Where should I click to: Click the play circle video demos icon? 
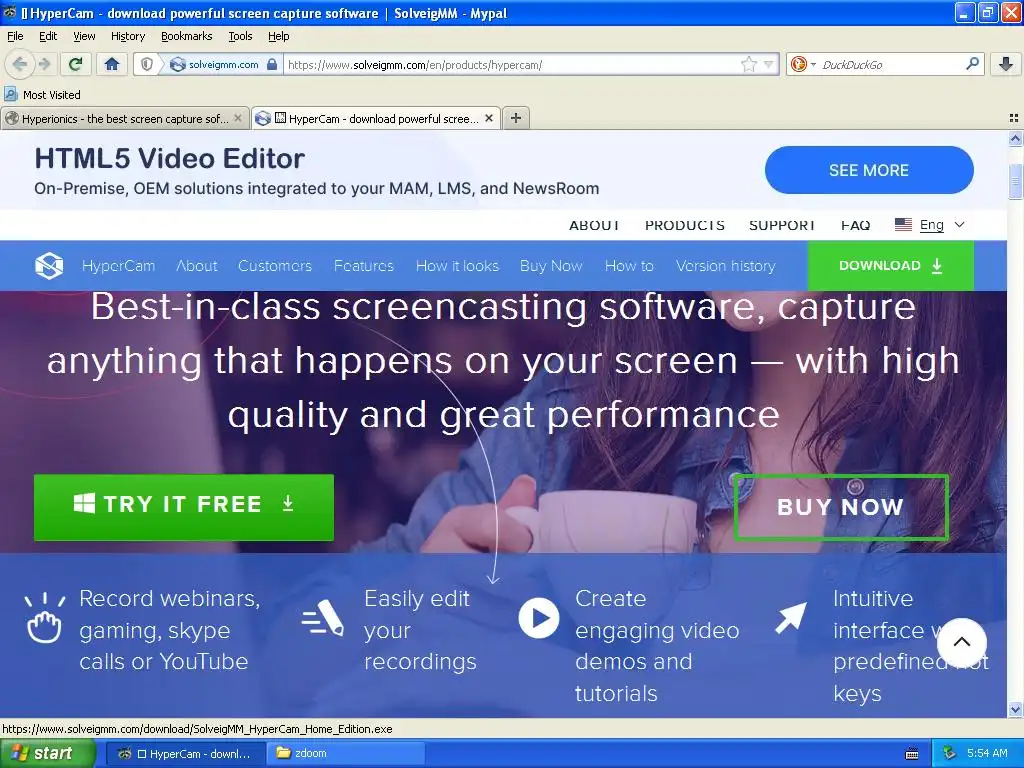tap(539, 618)
